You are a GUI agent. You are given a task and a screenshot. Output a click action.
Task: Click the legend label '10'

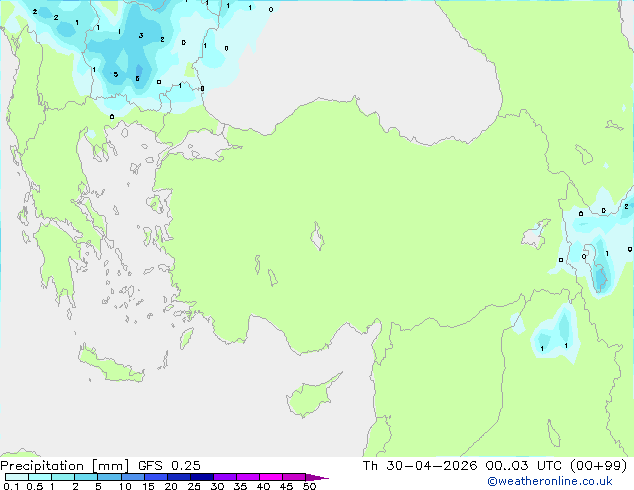pos(125,486)
